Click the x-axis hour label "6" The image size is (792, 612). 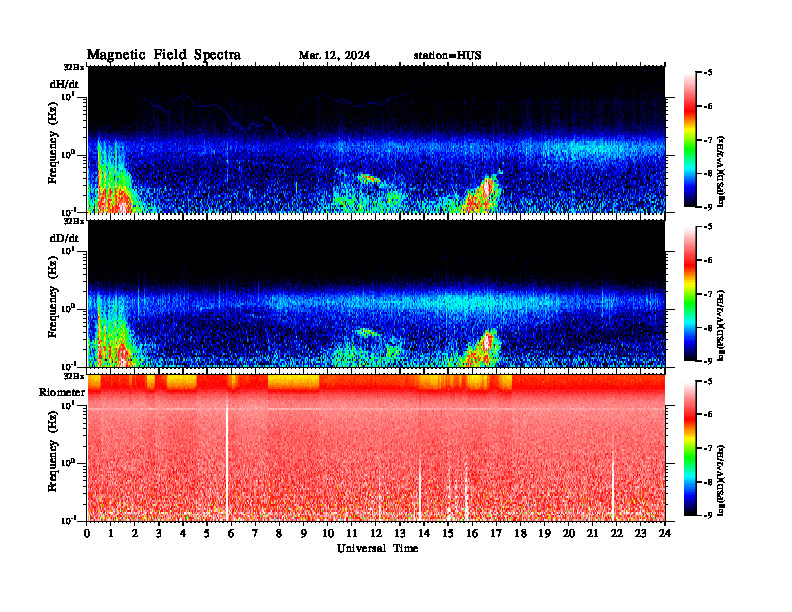click(x=231, y=534)
